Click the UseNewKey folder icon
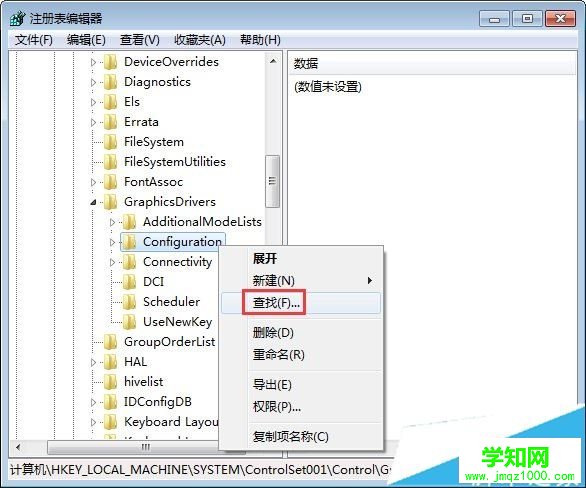 point(130,322)
